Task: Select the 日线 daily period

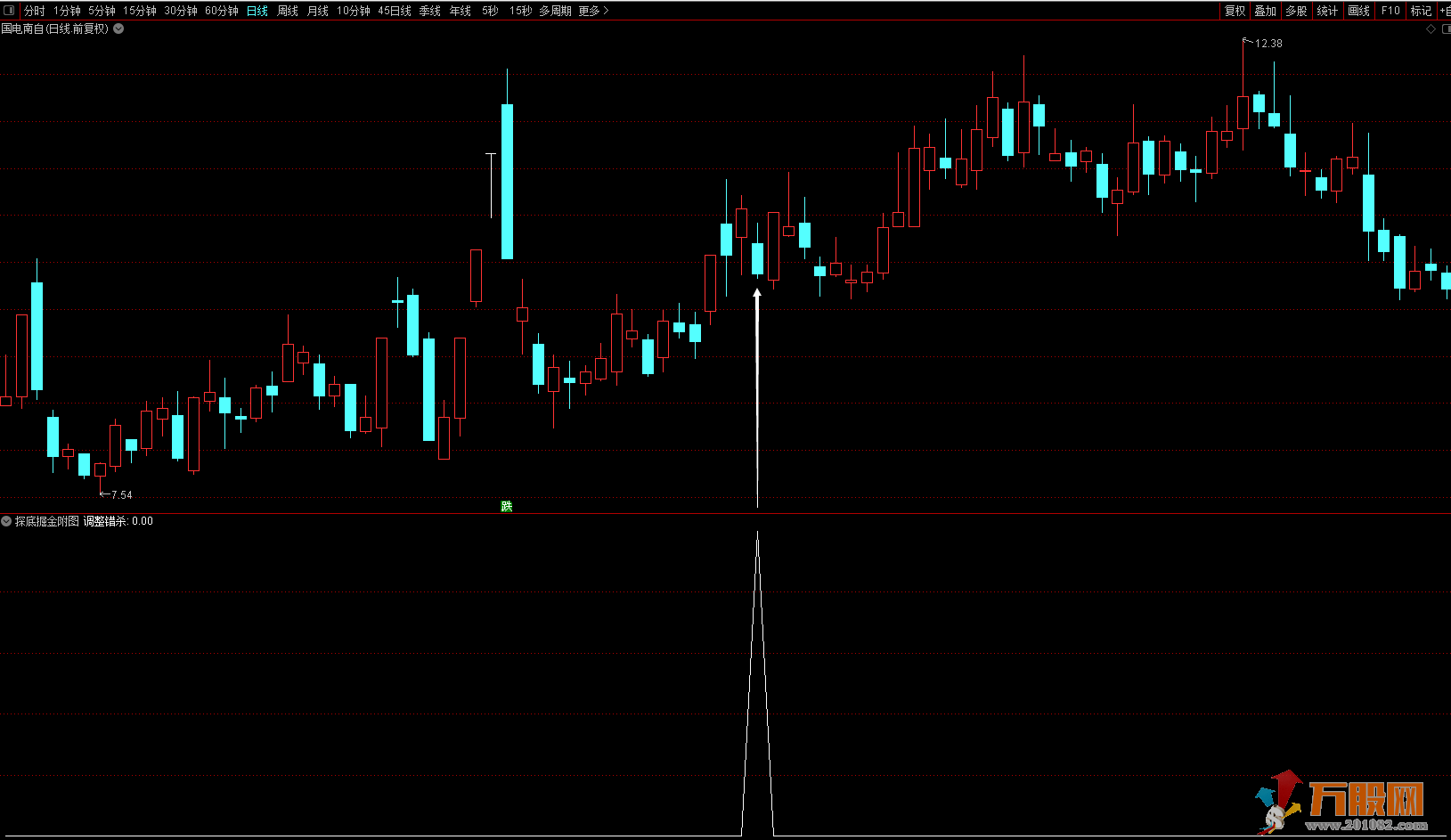Action: (x=257, y=11)
